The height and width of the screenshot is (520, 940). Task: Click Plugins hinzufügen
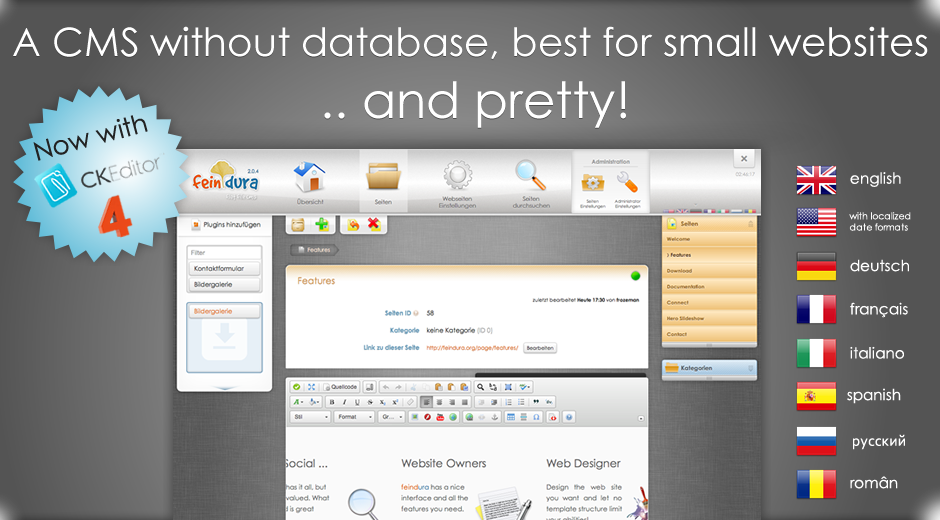[x=226, y=225]
